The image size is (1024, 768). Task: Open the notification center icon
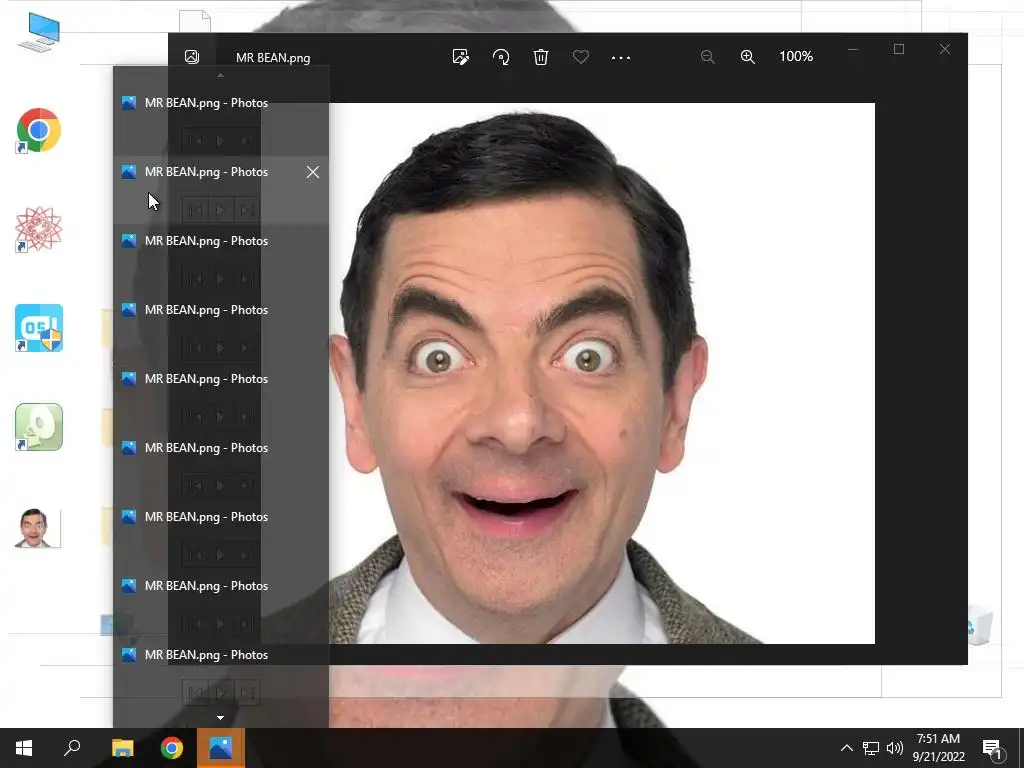(992, 748)
